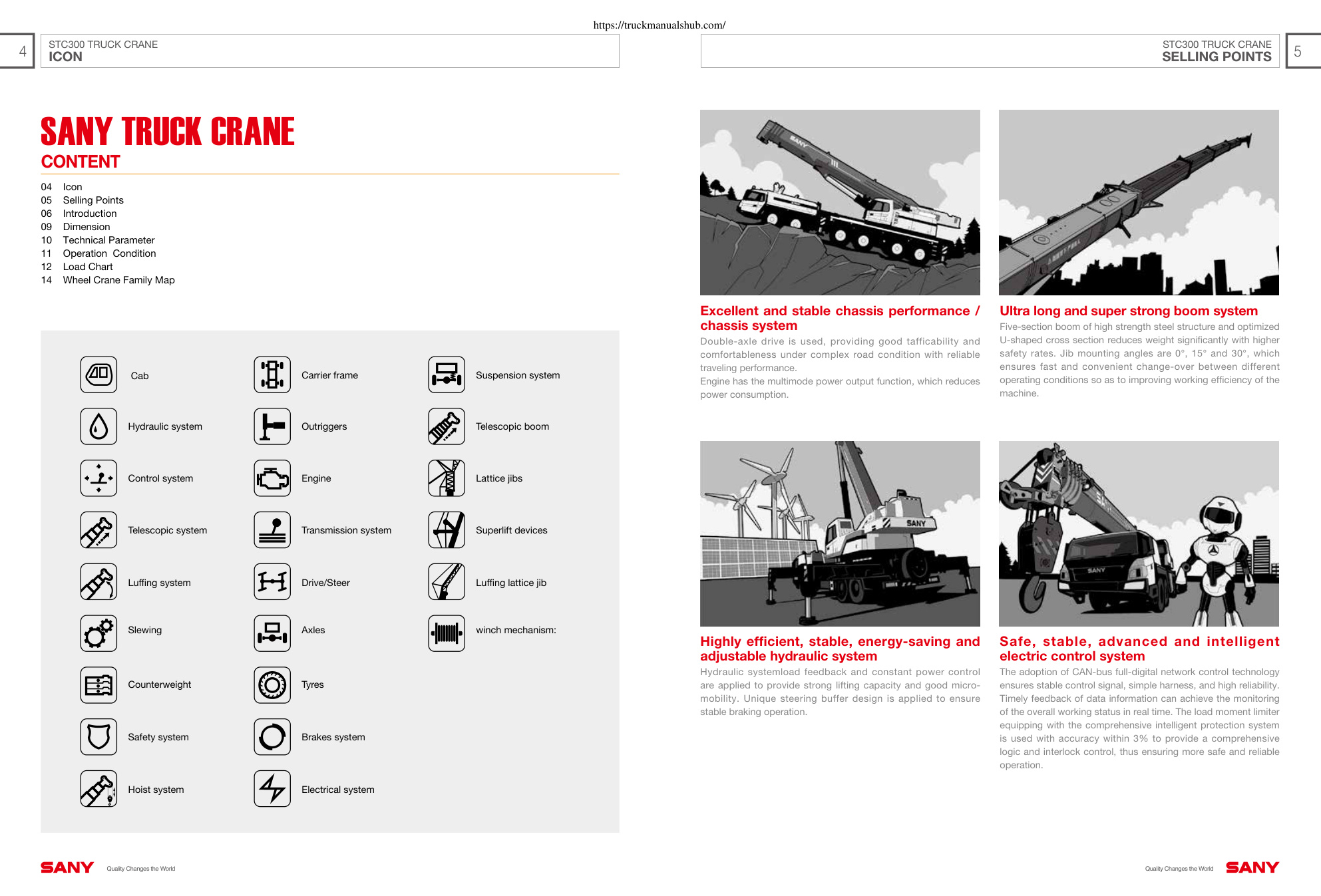1321x896 pixels.
Task: Click the Luffing system icon
Action: pyautogui.click(x=98, y=582)
